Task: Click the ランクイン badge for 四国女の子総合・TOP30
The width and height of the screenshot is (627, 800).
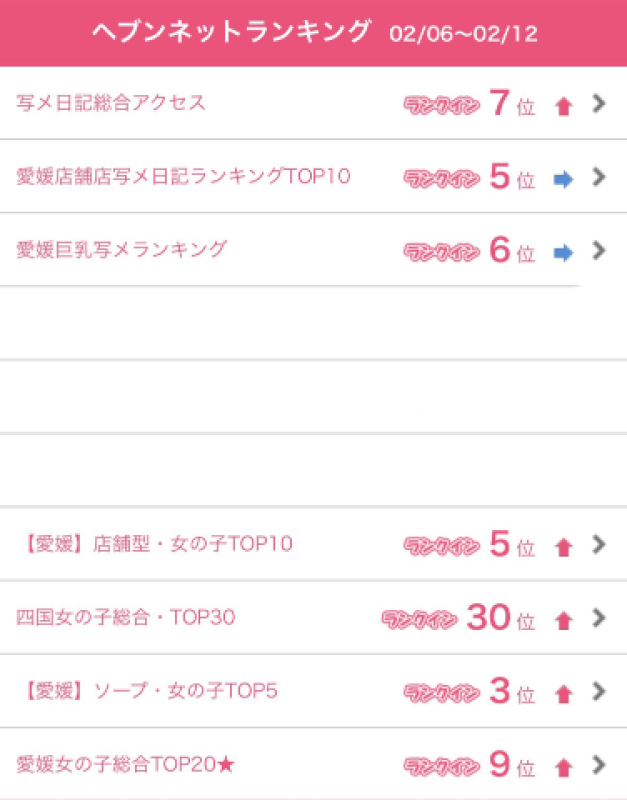Action: (x=419, y=620)
